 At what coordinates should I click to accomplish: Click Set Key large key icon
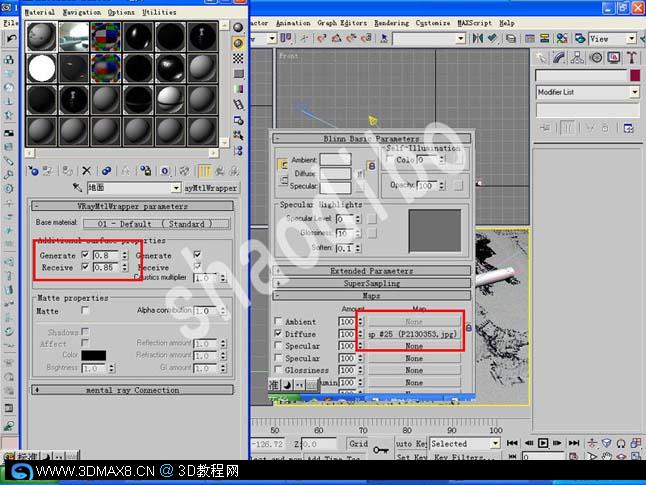pyautogui.click(x=381, y=450)
